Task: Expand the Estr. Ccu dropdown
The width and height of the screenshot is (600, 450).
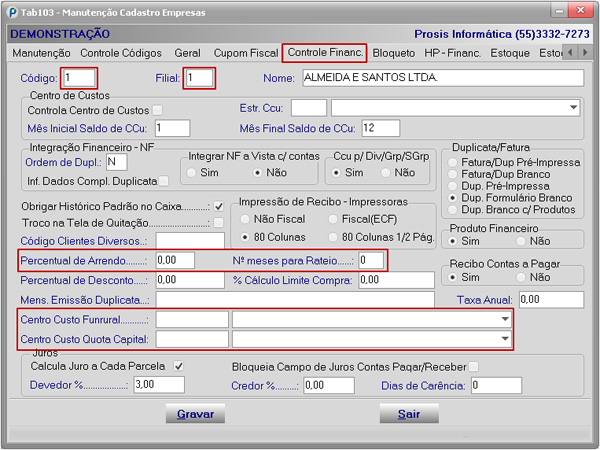Action: point(573,108)
